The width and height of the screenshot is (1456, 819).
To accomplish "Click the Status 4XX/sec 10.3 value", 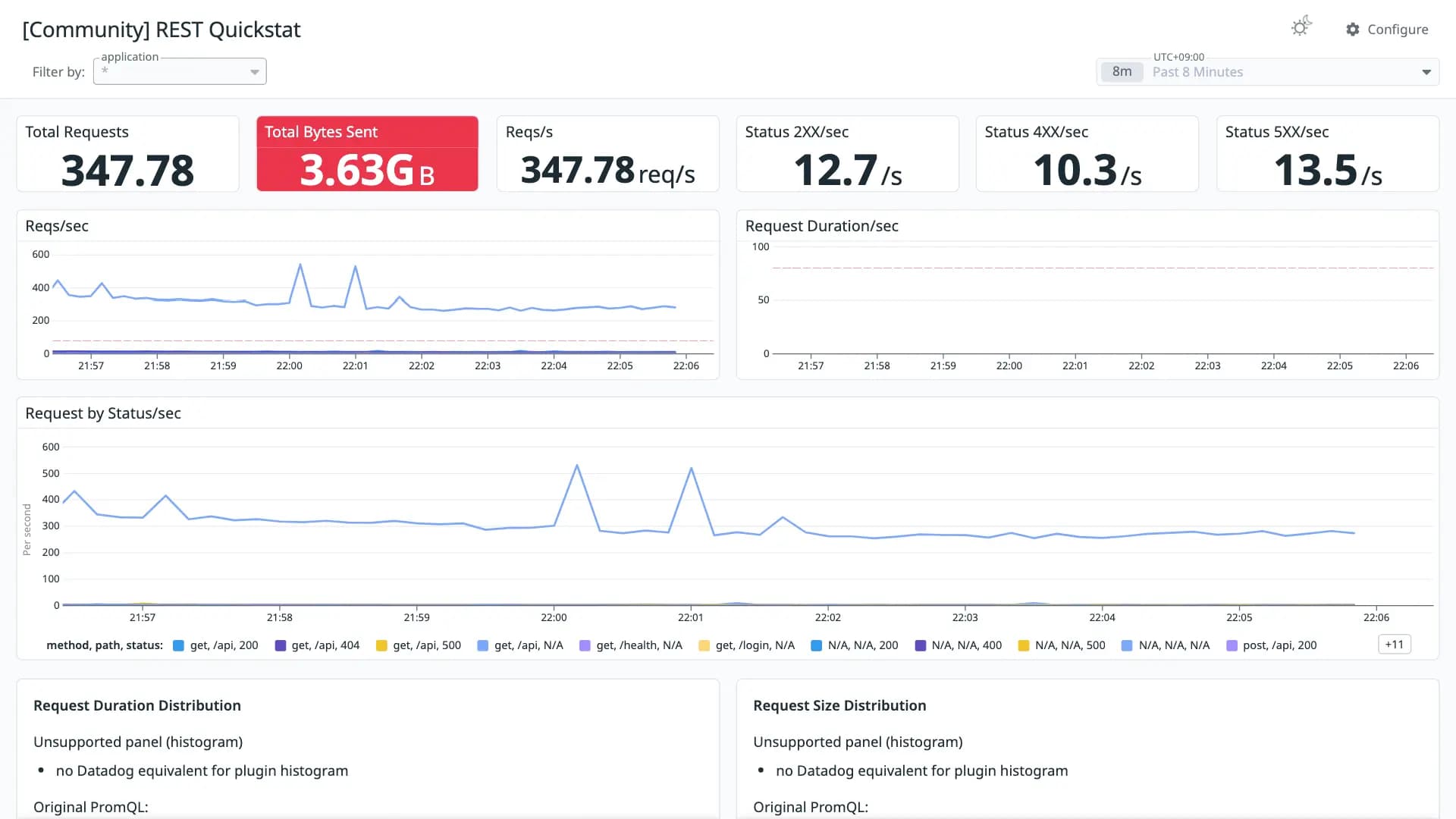I will 1087,170.
